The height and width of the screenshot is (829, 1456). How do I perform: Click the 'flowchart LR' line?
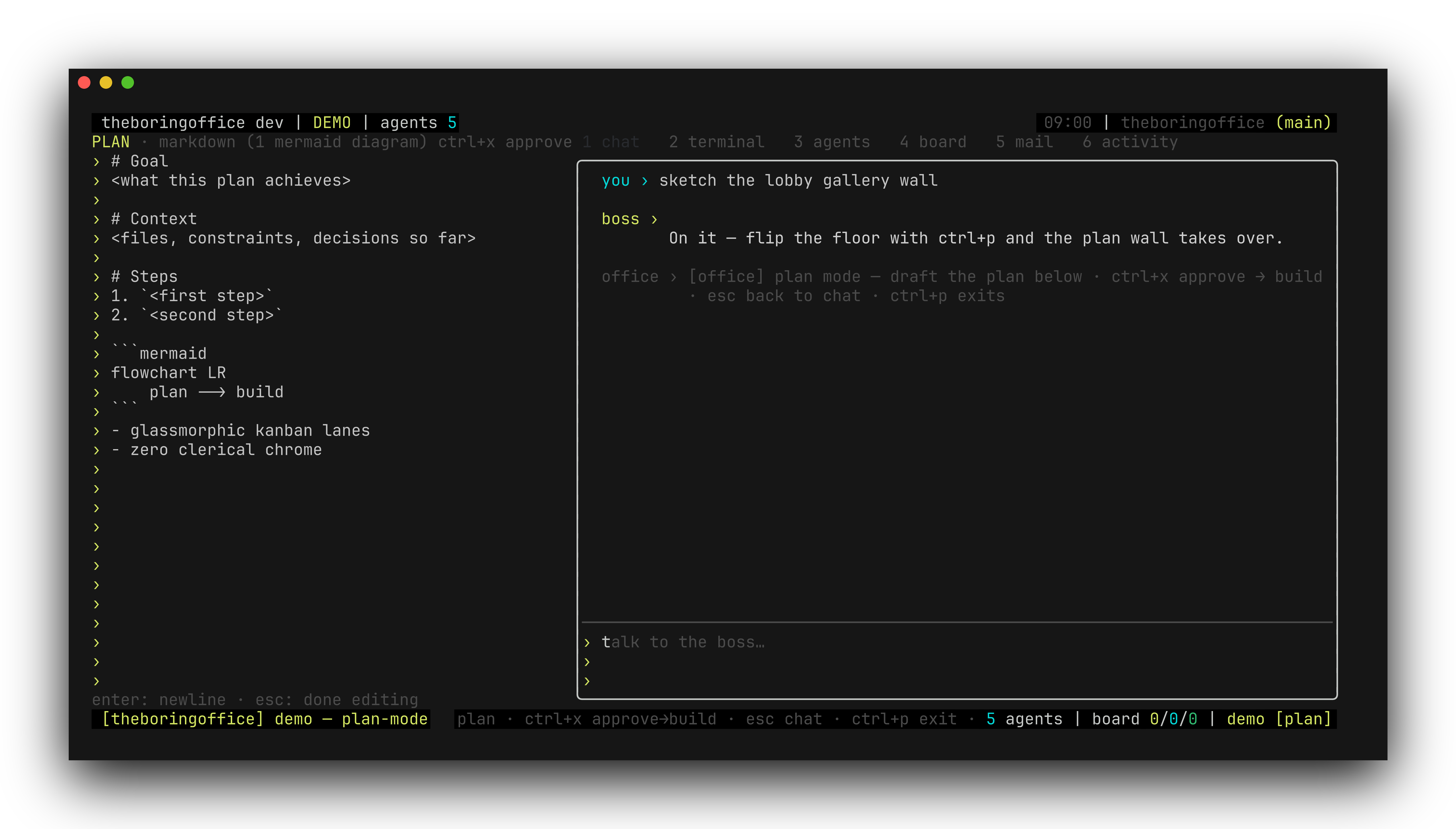[168, 373]
